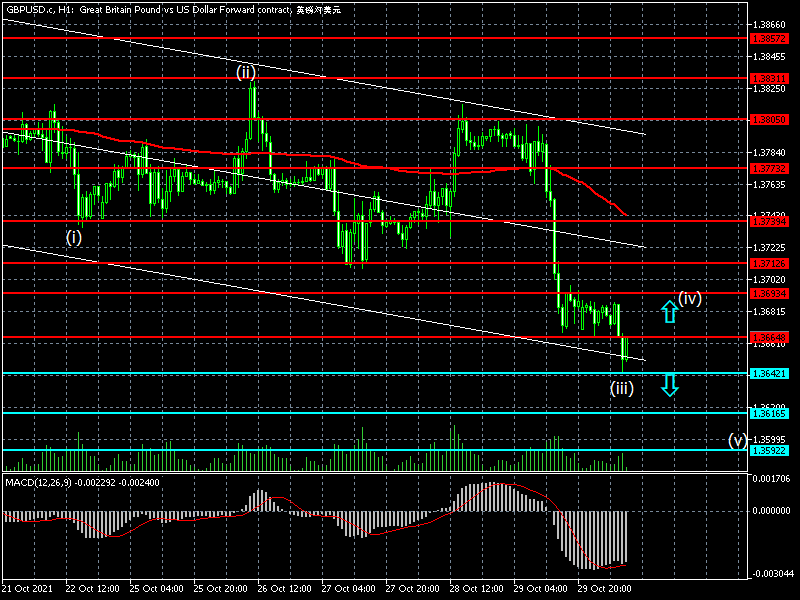Click the 1.38250 price axis value
800x600 pixels.
769,89
